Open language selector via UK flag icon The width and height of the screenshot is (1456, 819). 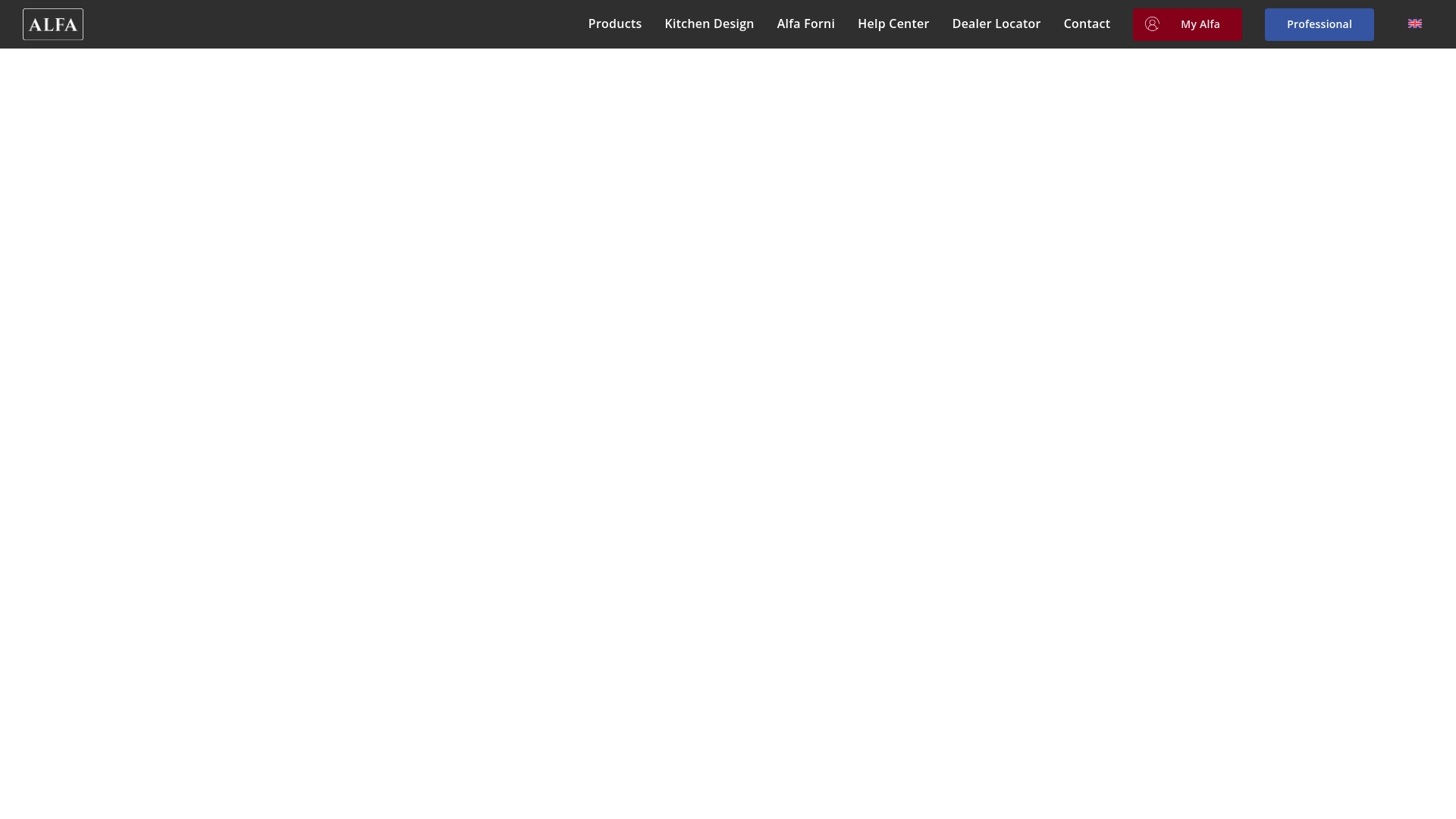[1415, 24]
